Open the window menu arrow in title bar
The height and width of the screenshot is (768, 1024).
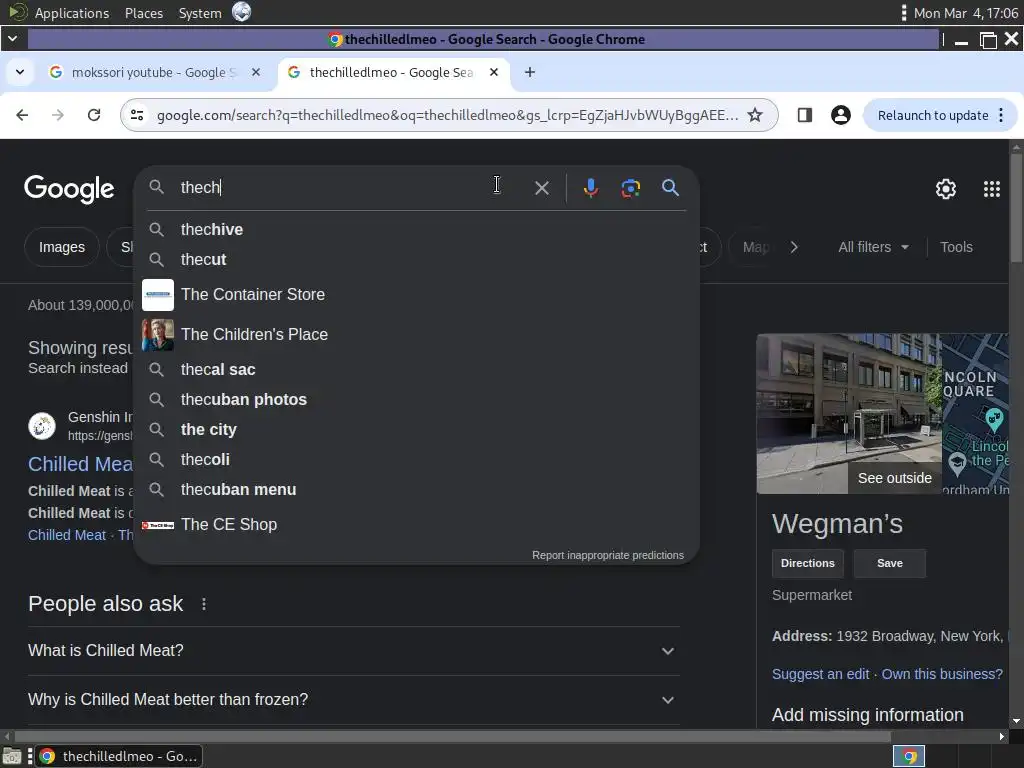12,39
